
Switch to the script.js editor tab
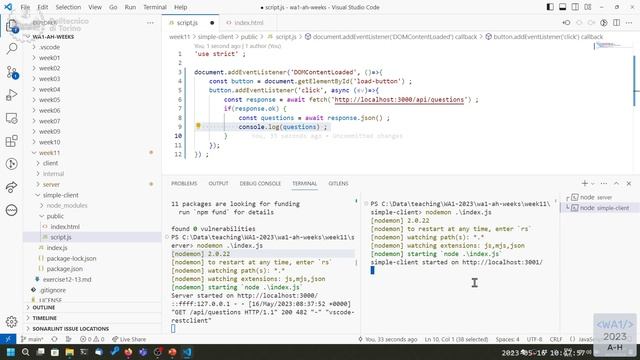pyautogui.click(x=191, y=23)
